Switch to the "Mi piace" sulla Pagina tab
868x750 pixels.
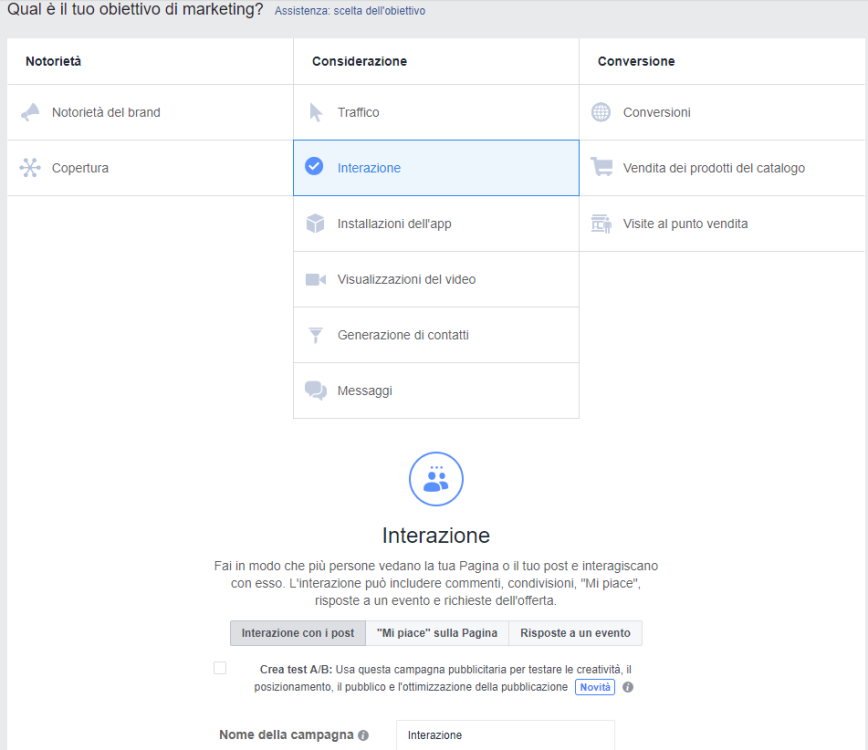(436, 632)
